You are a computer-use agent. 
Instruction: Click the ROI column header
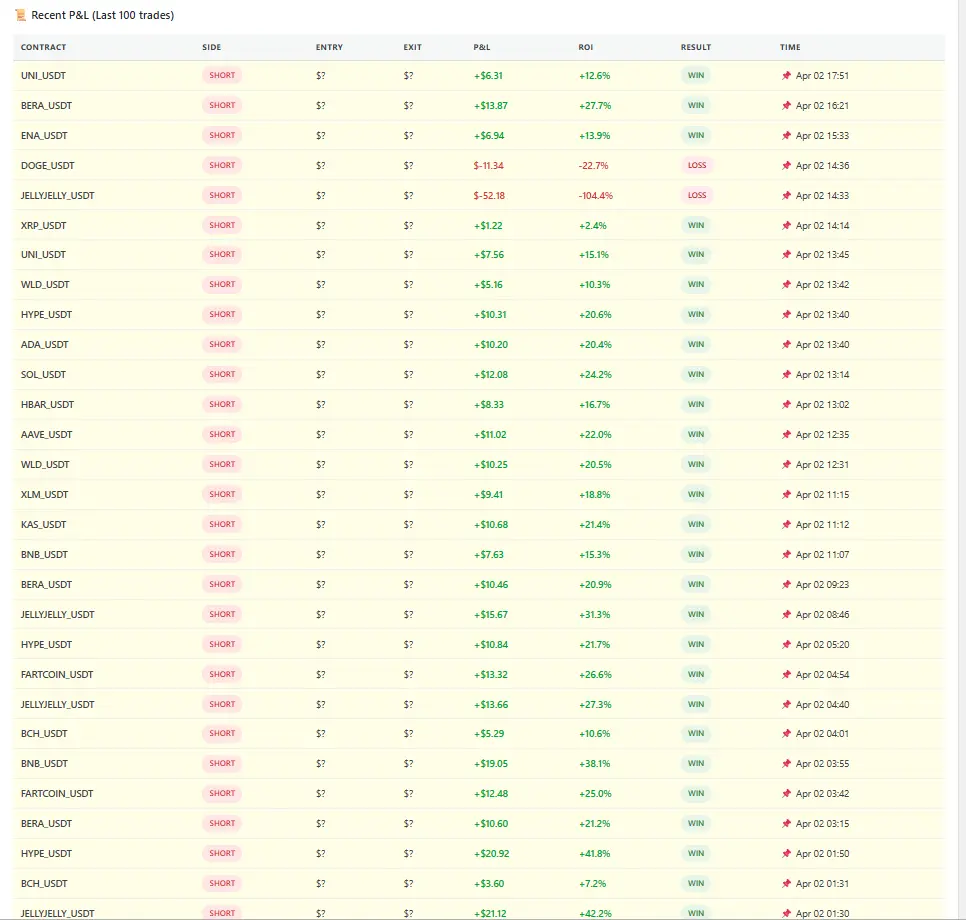[x=585, y=47]
